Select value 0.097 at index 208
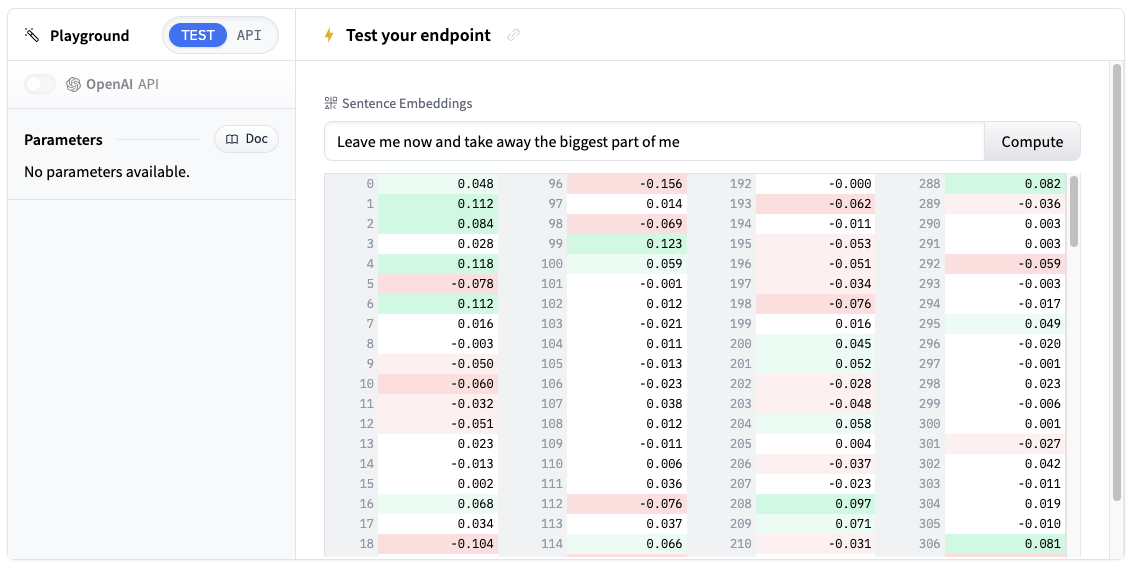 click(x=816, y=504)
